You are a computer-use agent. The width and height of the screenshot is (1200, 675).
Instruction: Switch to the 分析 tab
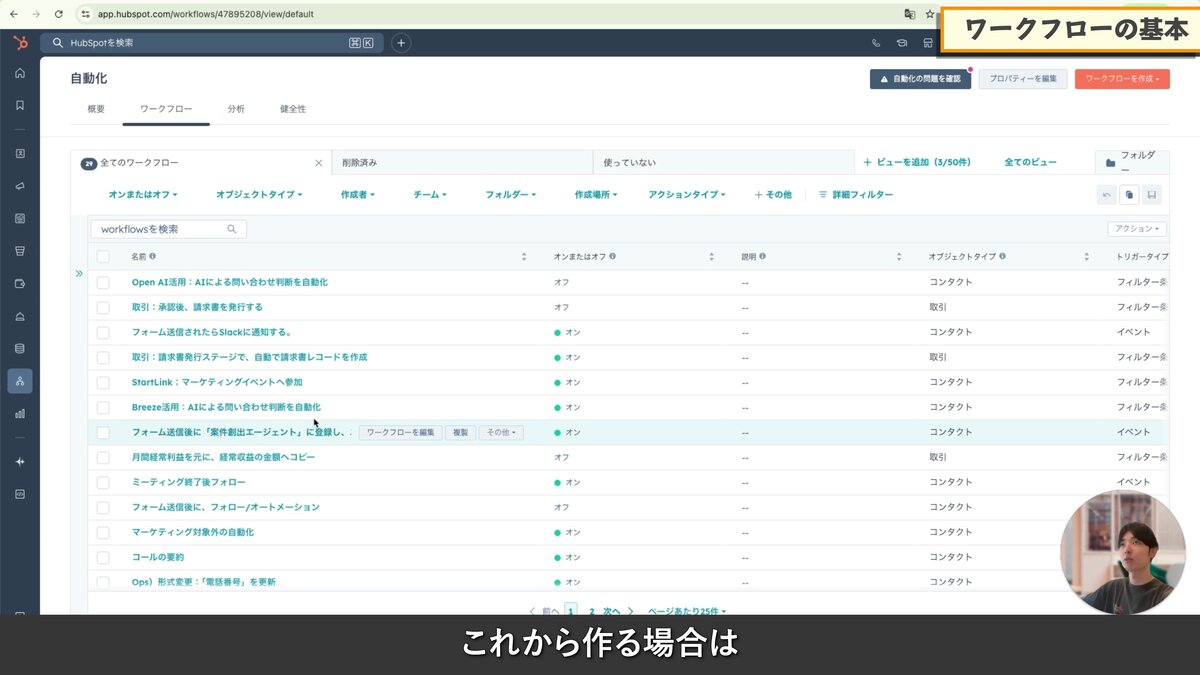pos(236,109)
